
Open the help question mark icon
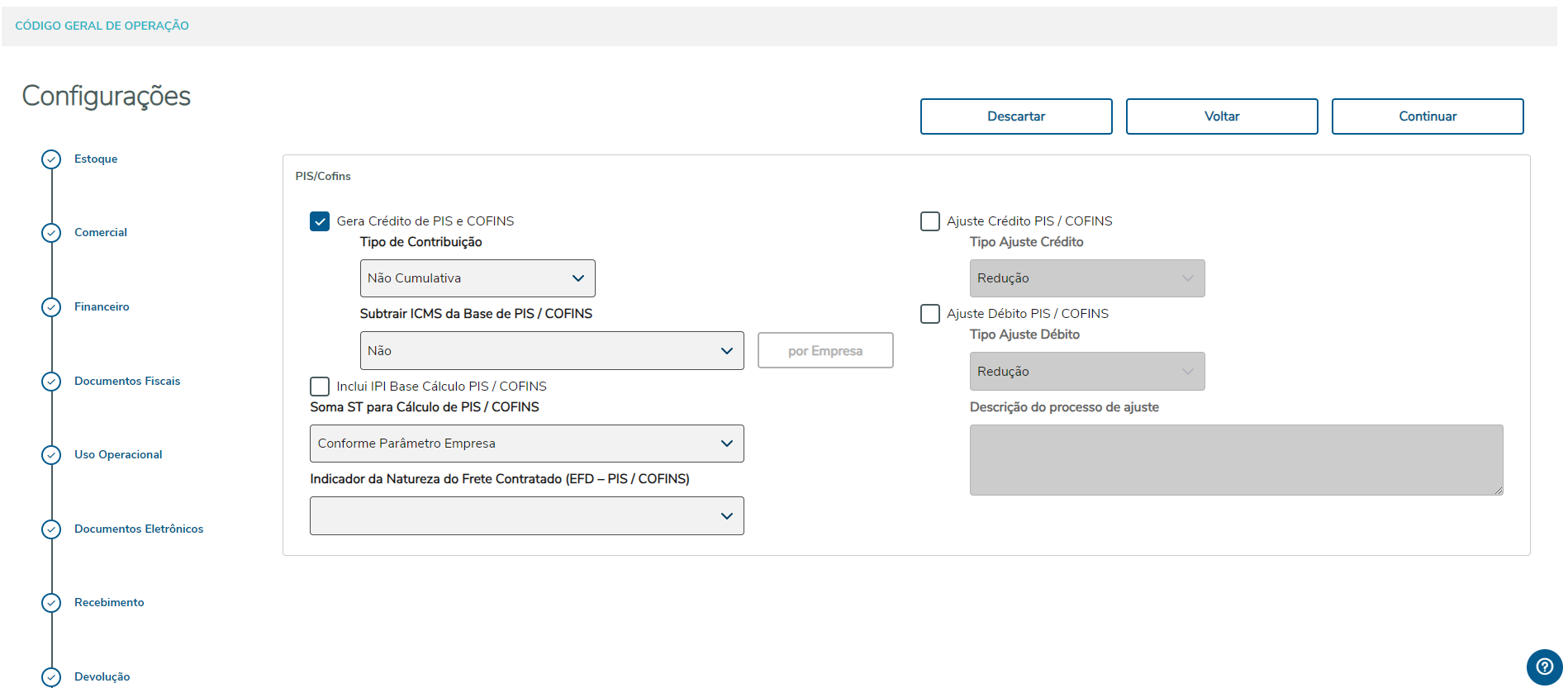tap(1544, 667)
